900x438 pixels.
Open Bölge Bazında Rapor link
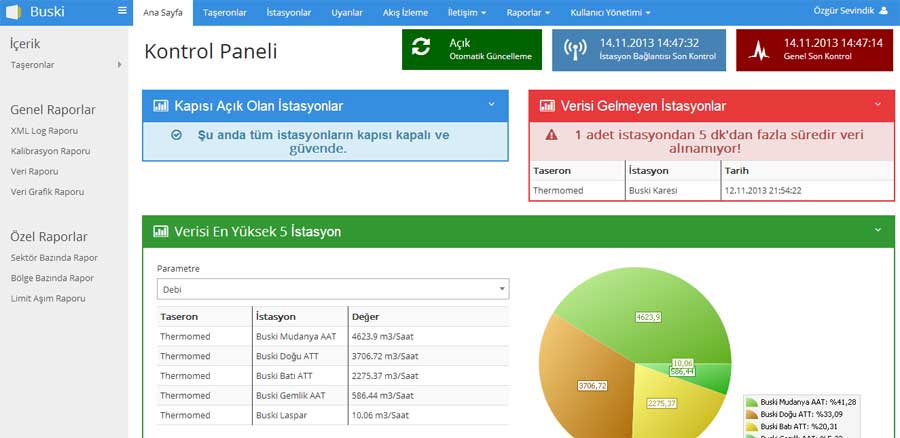point(52,278)
